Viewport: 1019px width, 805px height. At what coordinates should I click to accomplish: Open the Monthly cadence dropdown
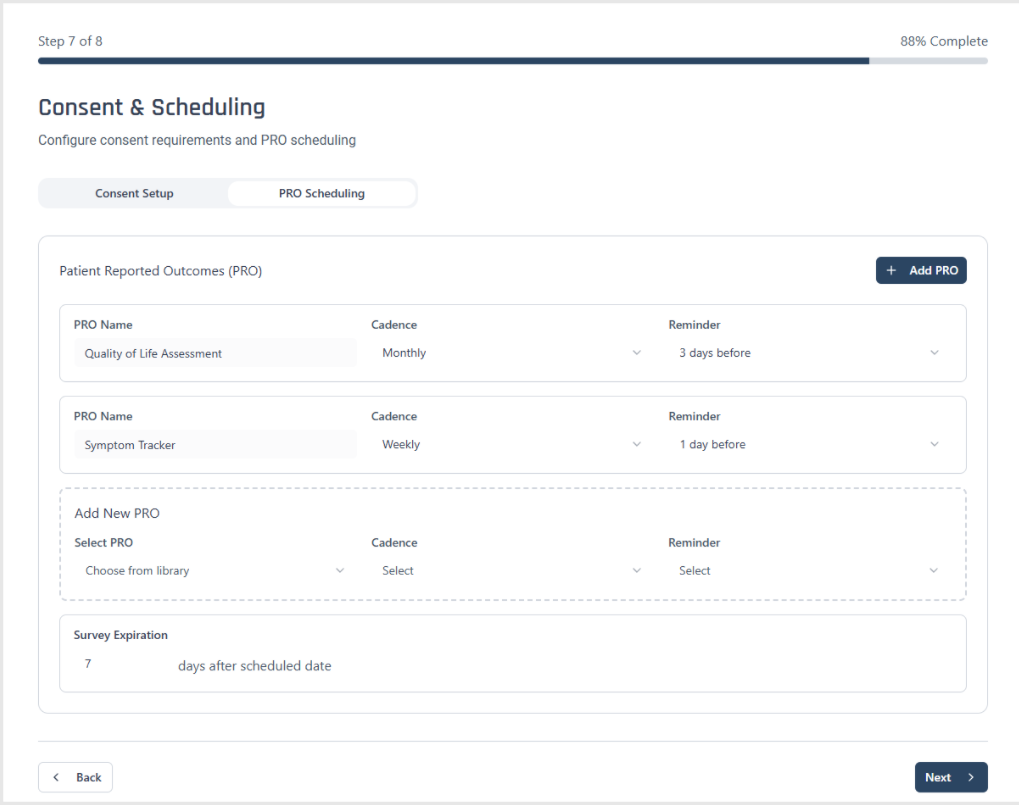click(512, 353)
